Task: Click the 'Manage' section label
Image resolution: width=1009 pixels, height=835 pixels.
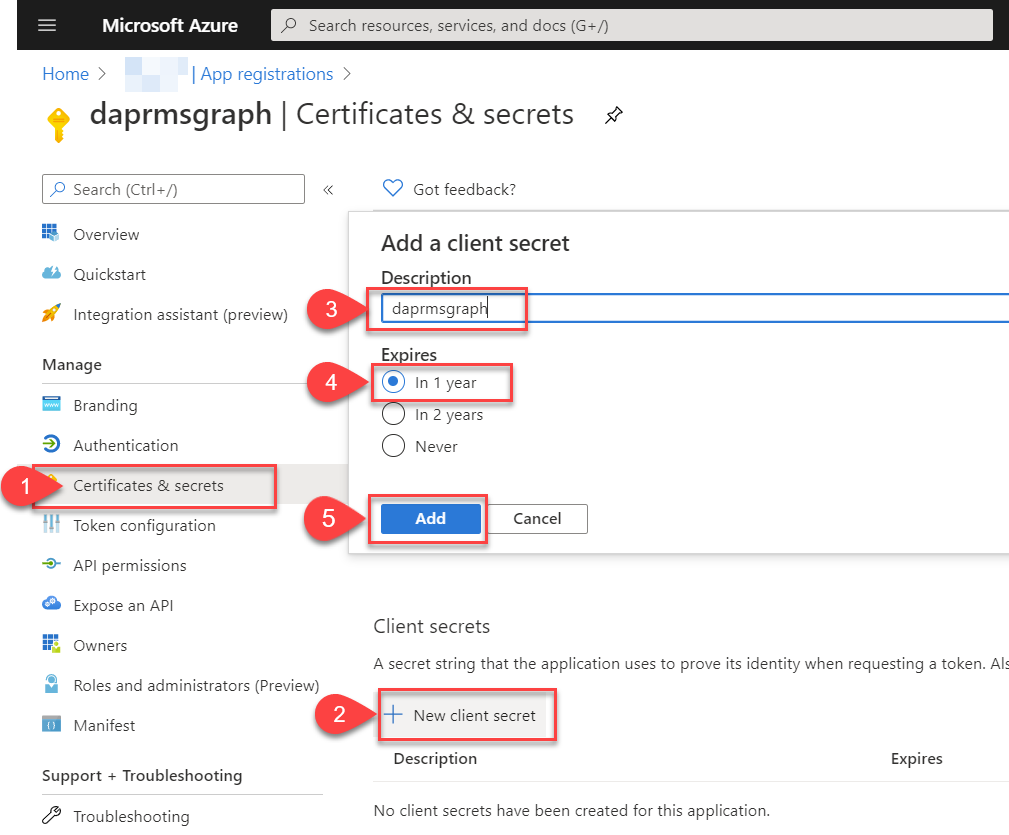Action: (x=72, y=365)
